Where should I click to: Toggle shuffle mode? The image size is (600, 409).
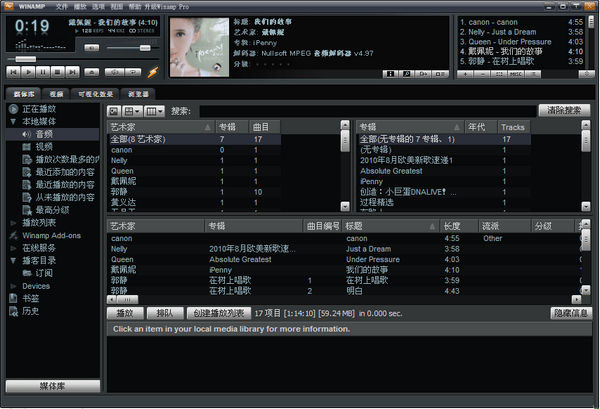tap(114, 72)
